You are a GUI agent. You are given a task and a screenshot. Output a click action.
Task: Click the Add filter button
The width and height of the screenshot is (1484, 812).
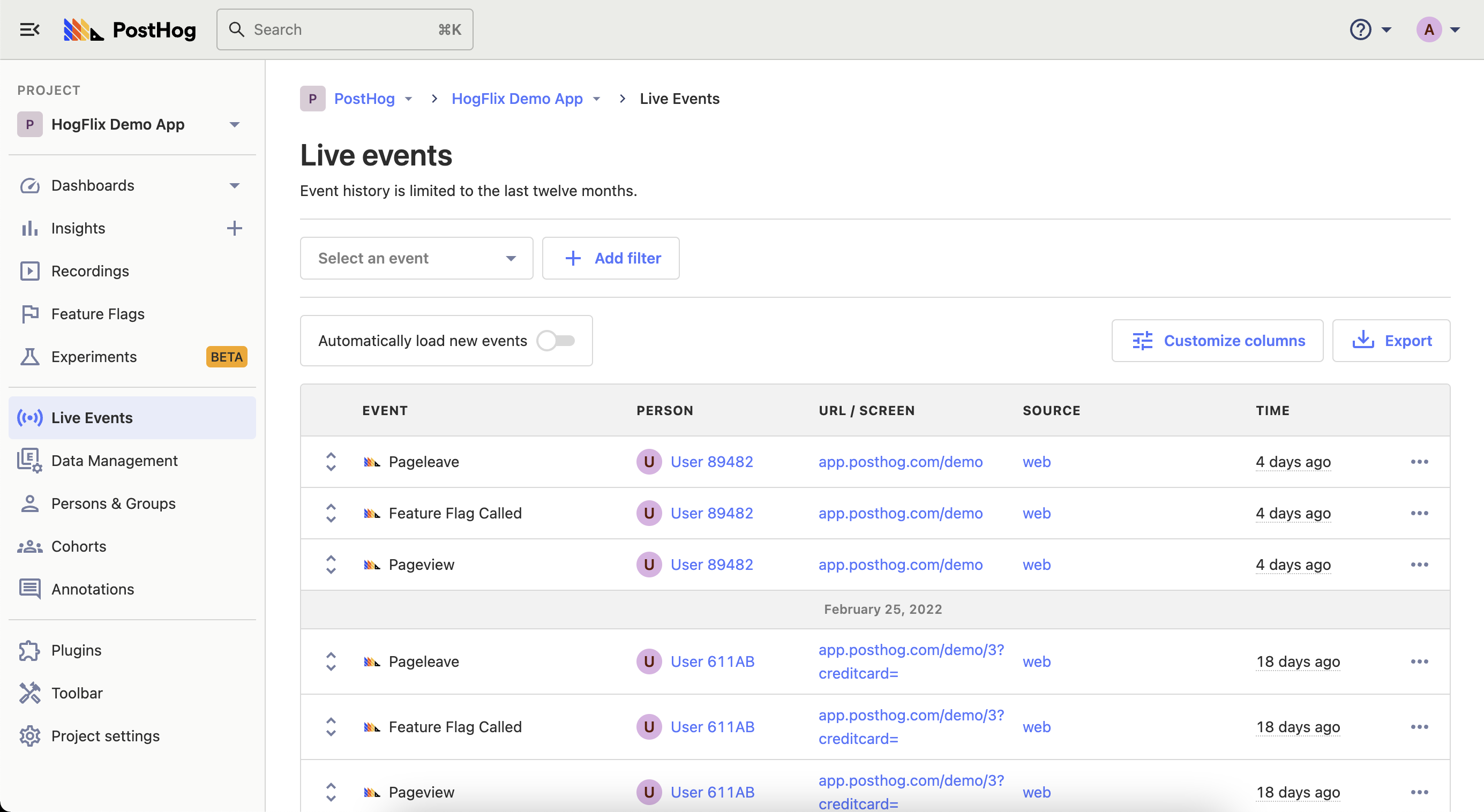[611, 258]
